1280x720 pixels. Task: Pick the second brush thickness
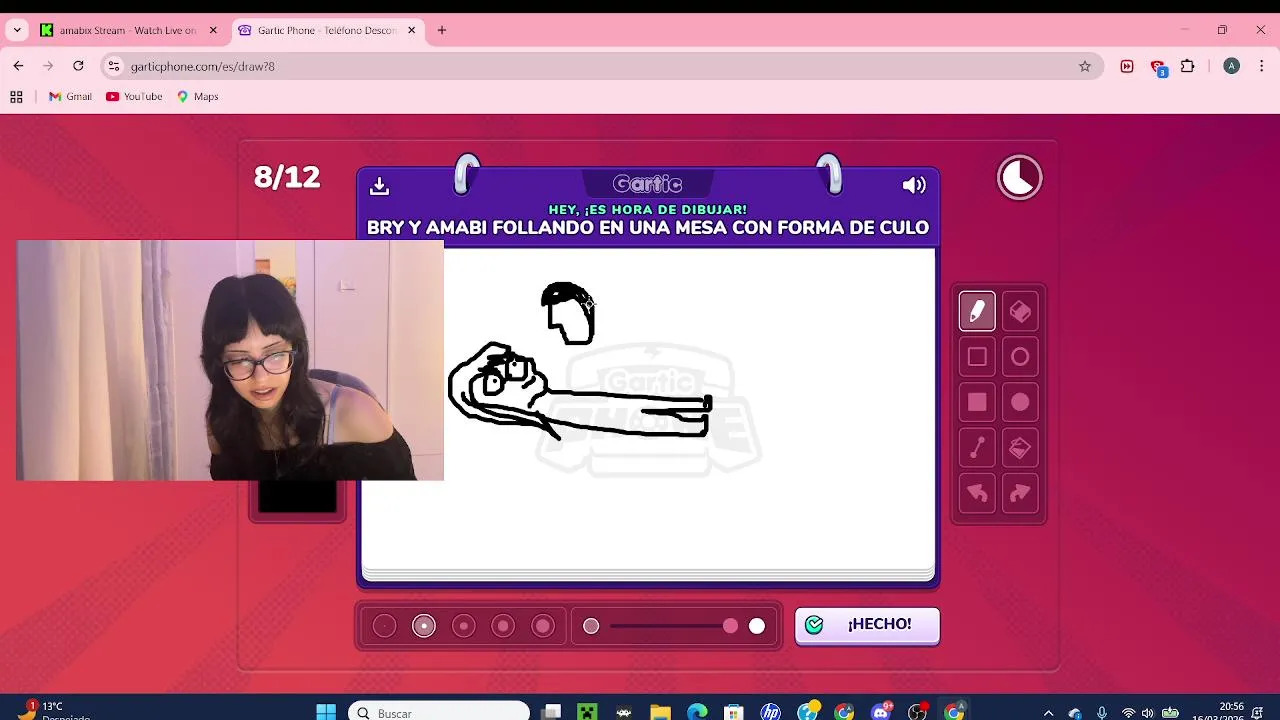click(x=424, y=626)
